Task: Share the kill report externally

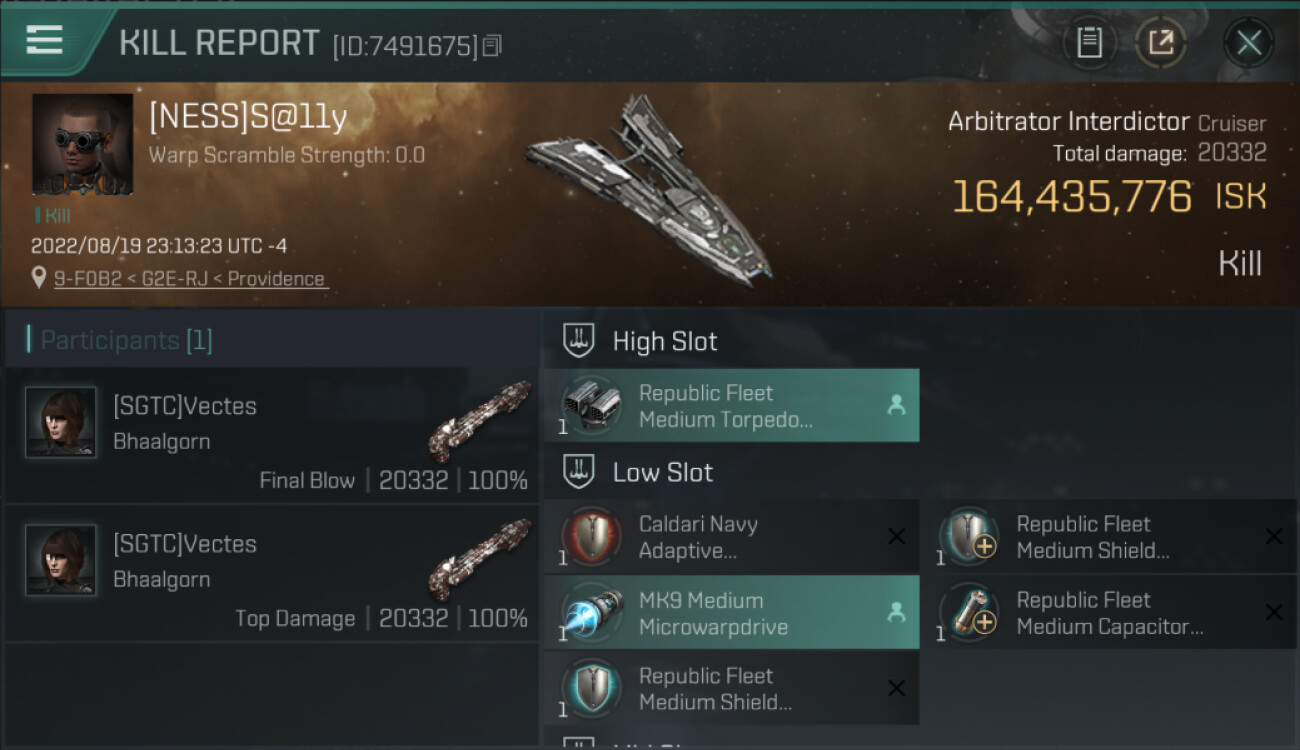Action: tap(1160, 43)
